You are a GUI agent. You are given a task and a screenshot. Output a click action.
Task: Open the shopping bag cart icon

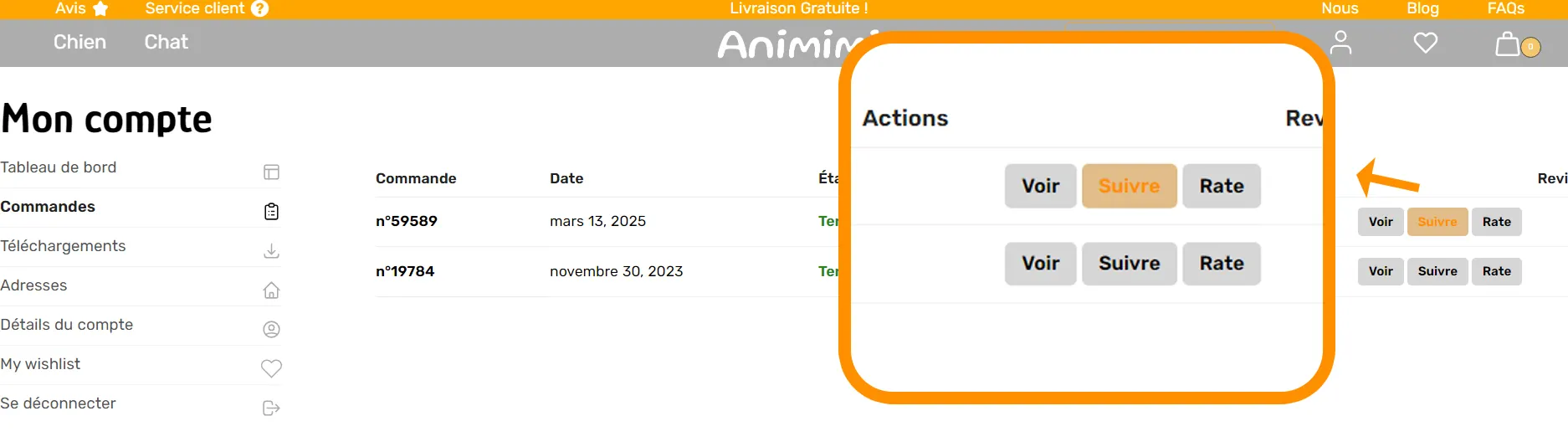tap(1508, 44)
